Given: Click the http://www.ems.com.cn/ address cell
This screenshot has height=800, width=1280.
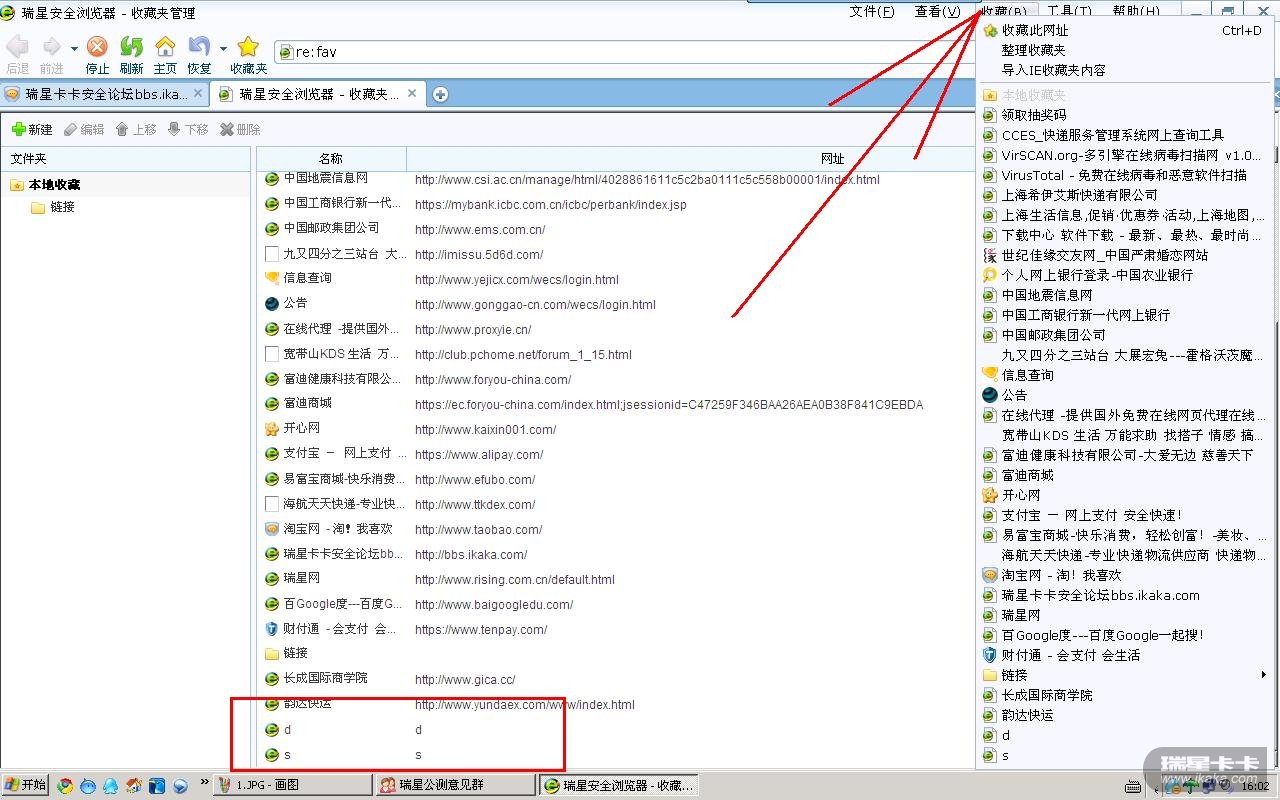Looking at the screenshot, I should point(480,230).
